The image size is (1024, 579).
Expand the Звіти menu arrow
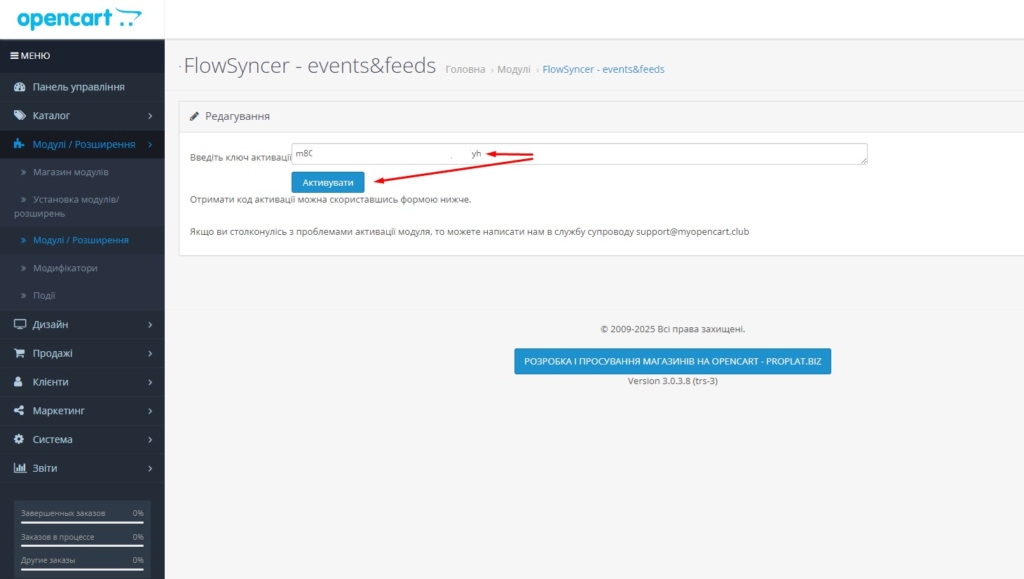tap(149, 468)
